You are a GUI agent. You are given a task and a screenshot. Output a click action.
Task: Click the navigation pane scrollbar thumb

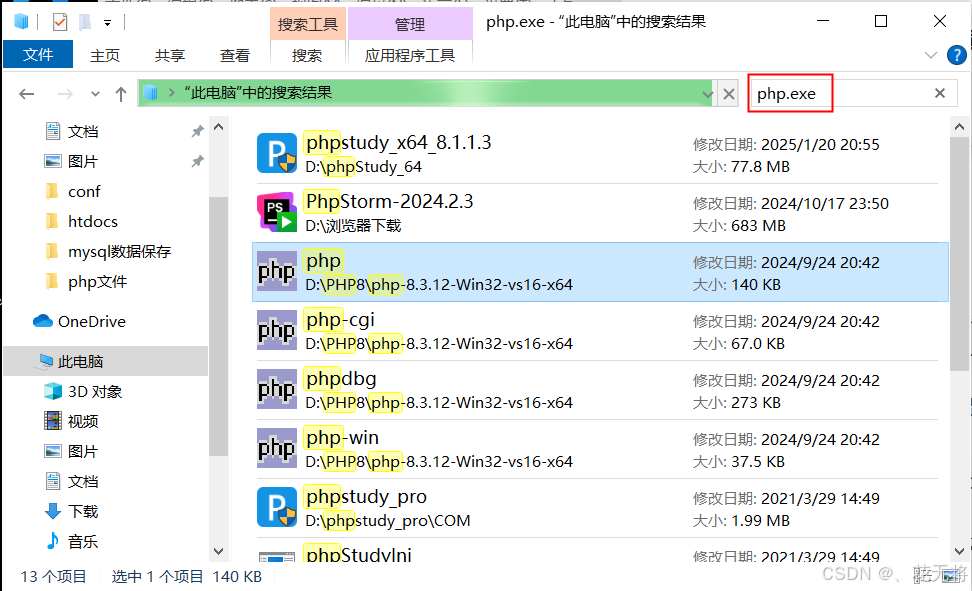pyautogui.click(x=218, y=326)
